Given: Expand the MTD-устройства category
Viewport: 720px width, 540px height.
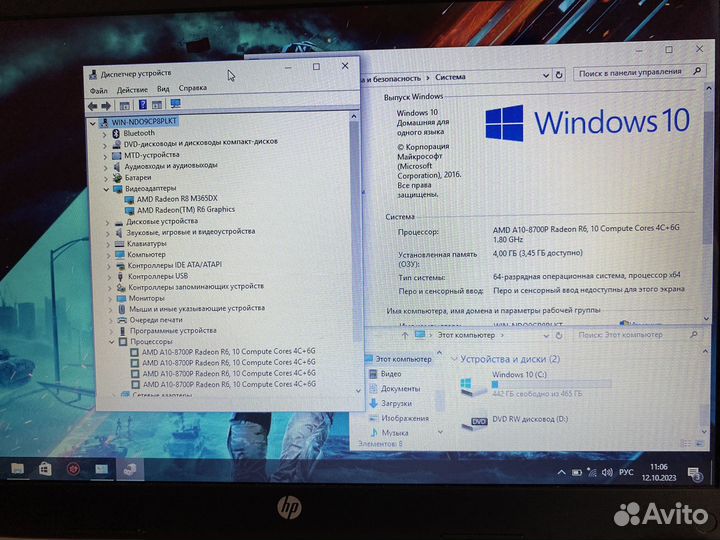Looking at the screenshot, I should pyautogui.click(x=105, y=157).
